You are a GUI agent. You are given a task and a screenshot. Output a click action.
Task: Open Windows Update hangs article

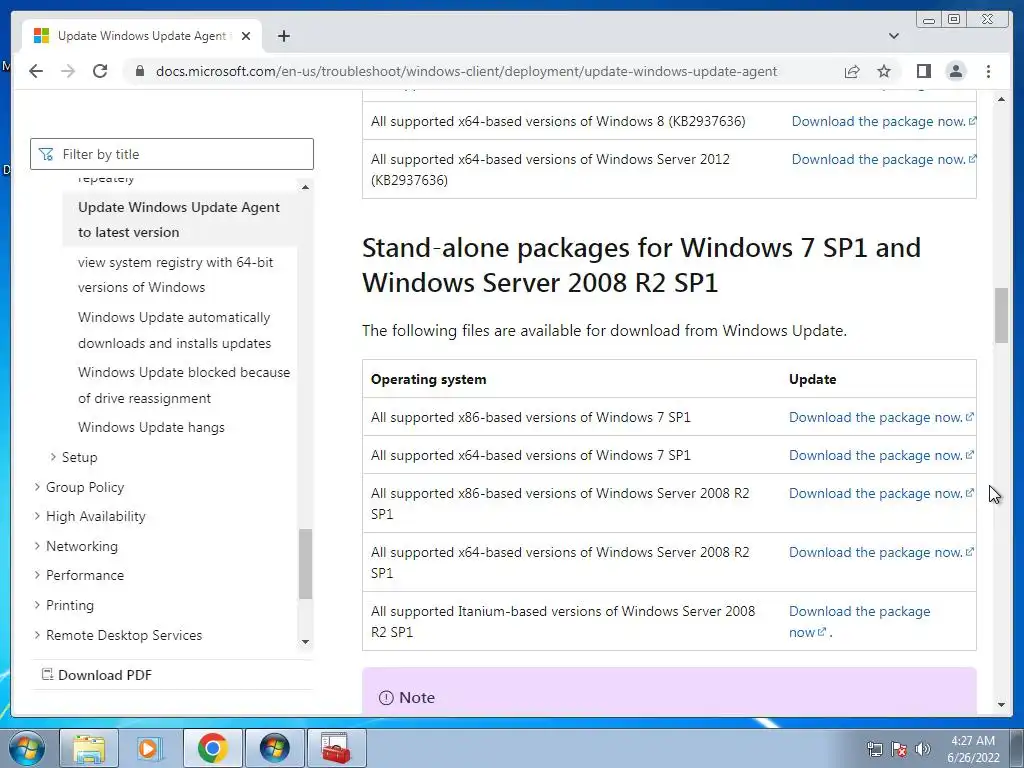coord(151,427)
